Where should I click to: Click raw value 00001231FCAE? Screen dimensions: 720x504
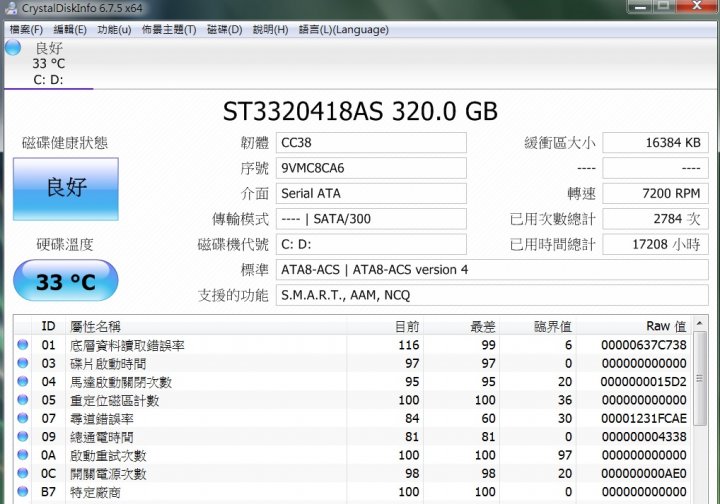[644, 419]
